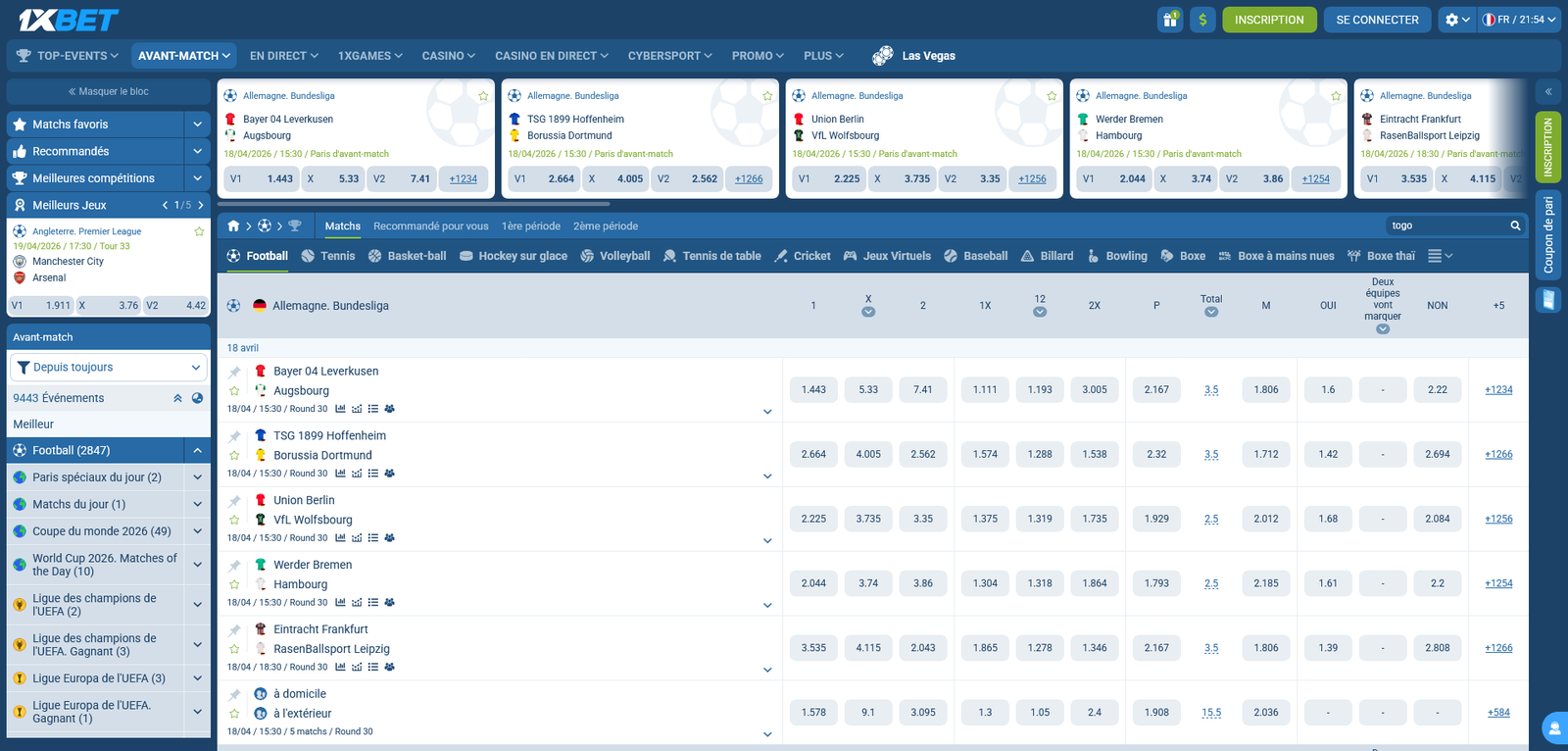Collapse right panel with double arrow icon
Image resolution: width=1568 pixels, height=751 pixels.
pyautogui.click(x=1548, y=91)
